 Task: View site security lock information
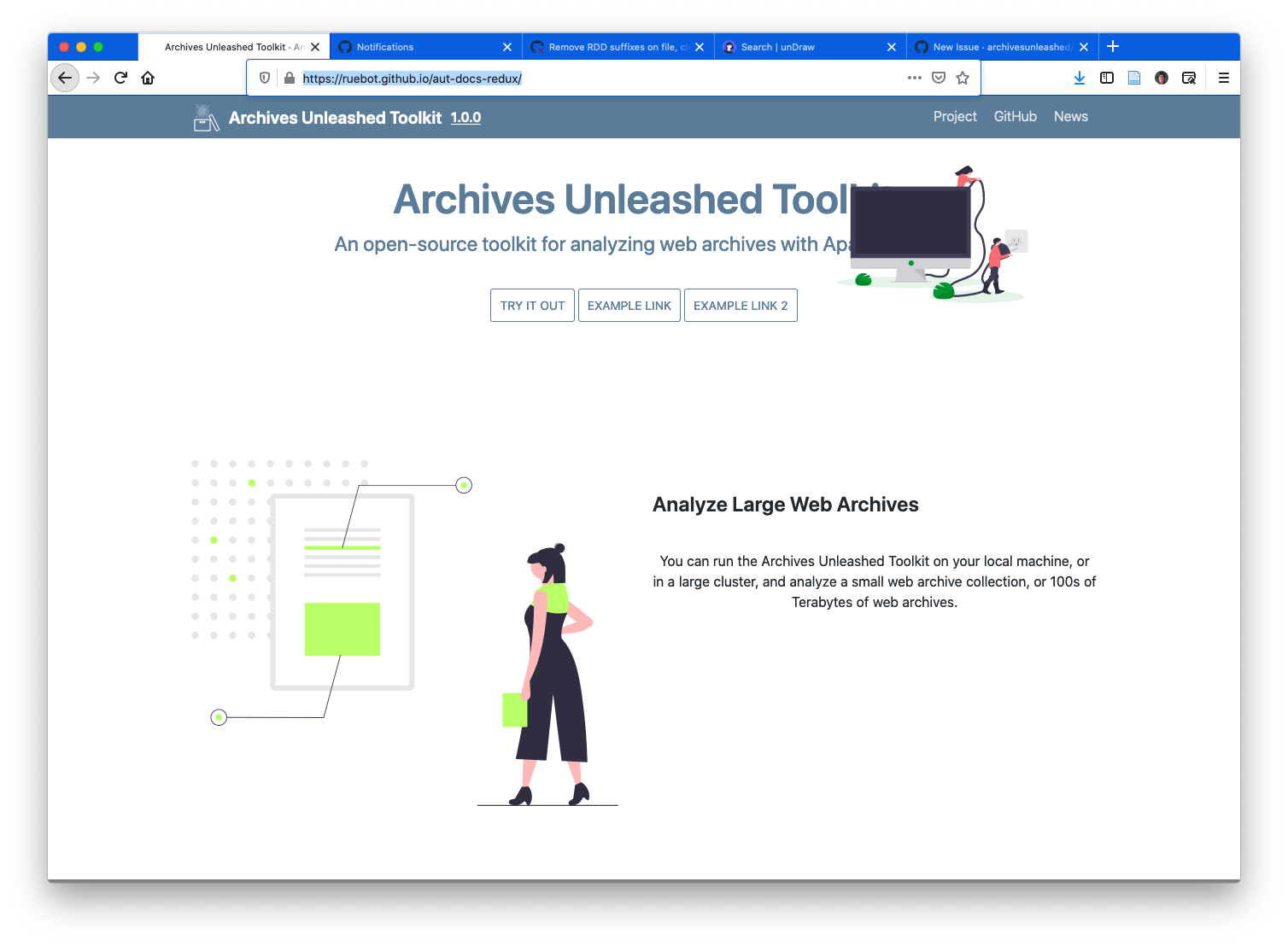click(290, 78)
